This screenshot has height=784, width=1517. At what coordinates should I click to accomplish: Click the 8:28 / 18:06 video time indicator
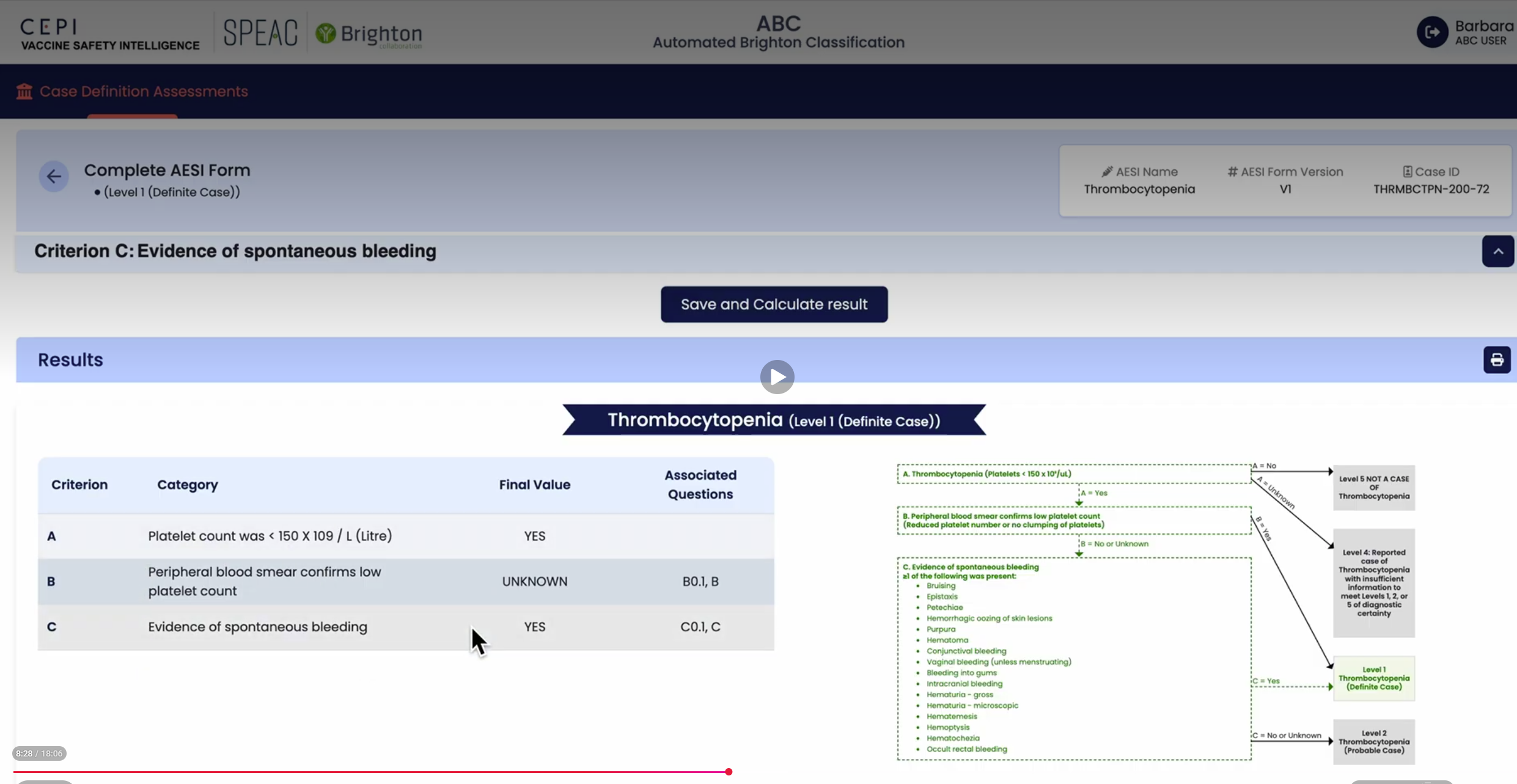coord(39,753)
